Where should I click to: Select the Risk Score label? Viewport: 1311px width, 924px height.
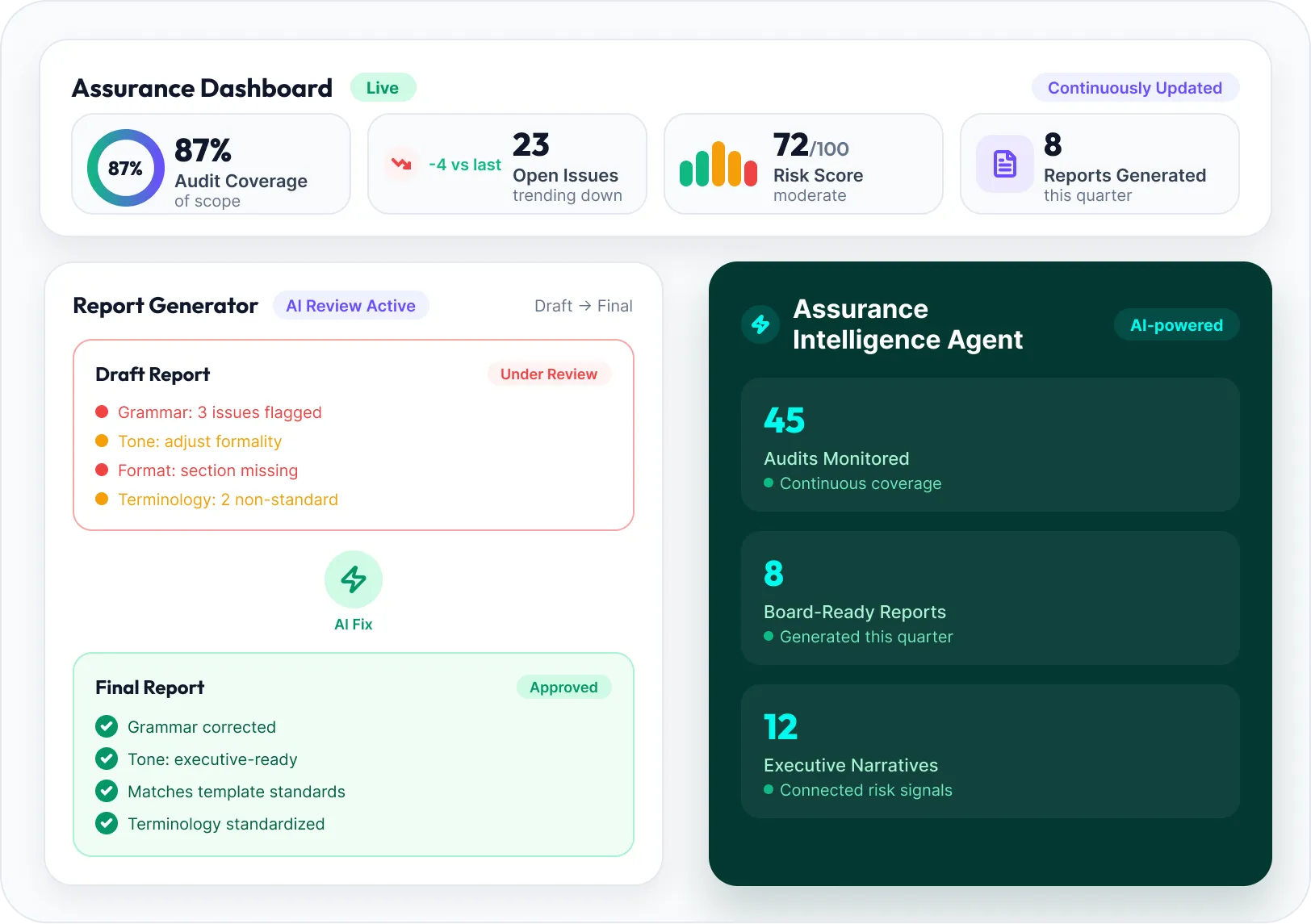pos(818,175)
